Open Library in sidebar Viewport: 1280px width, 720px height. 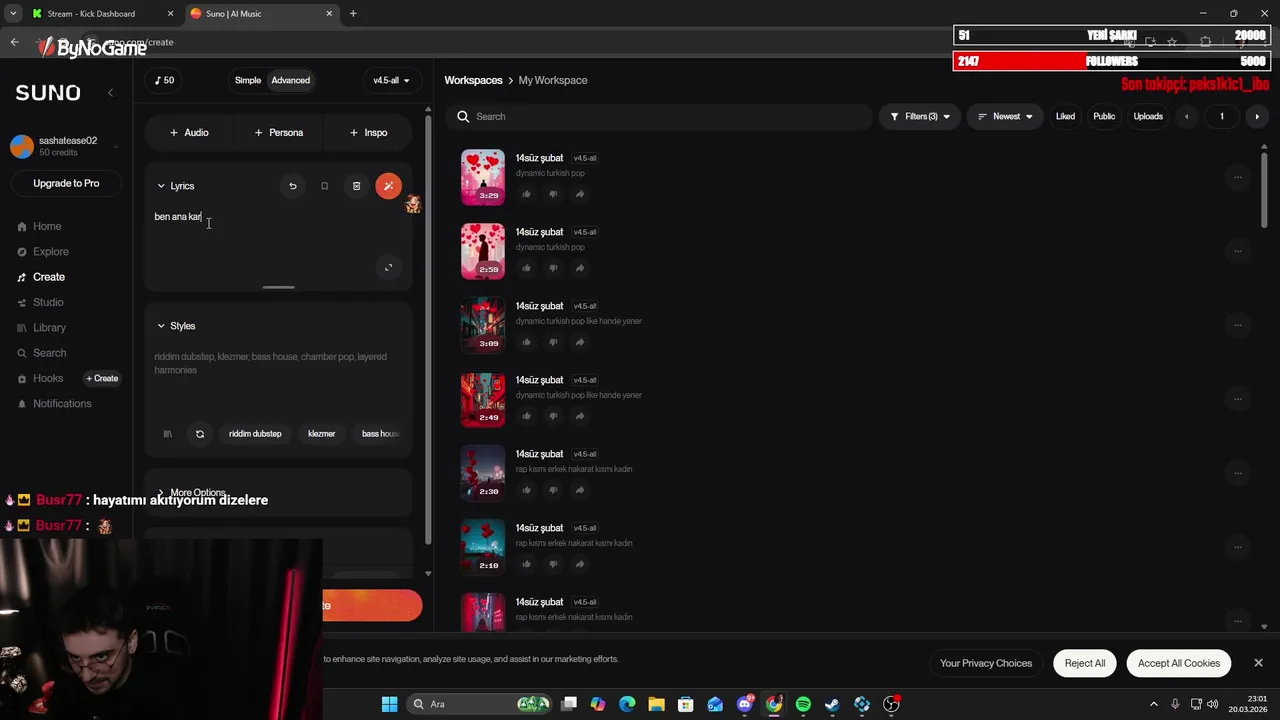pos(49,327)
